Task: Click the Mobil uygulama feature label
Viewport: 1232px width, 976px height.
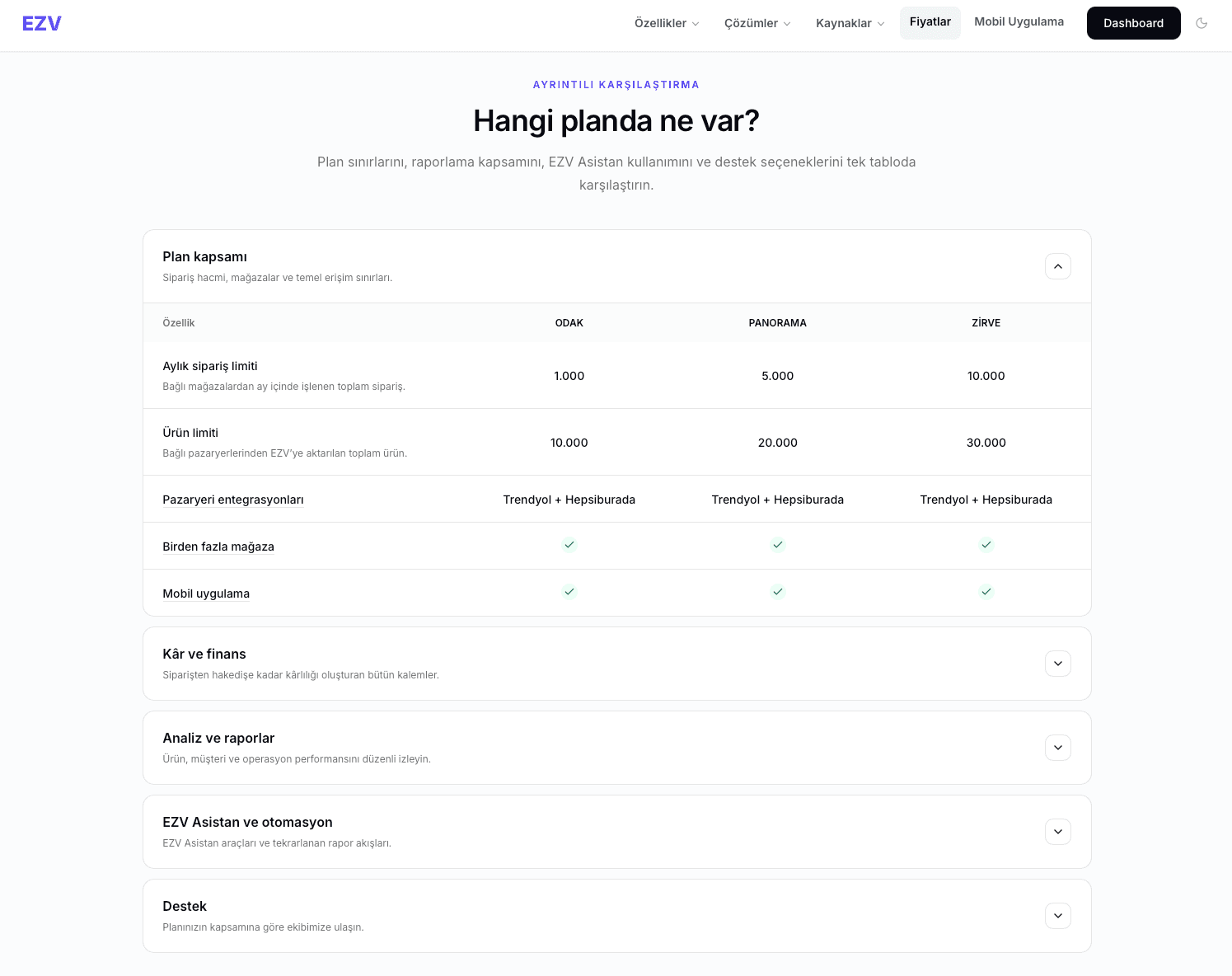Action: (206, 594)
